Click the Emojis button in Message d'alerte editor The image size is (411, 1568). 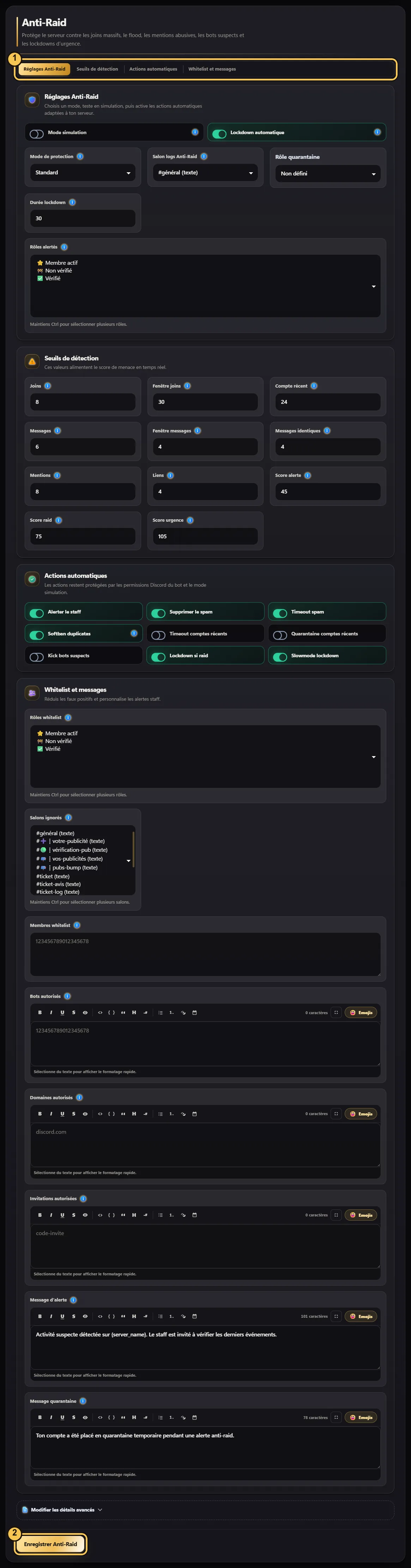pos(361,1316)
